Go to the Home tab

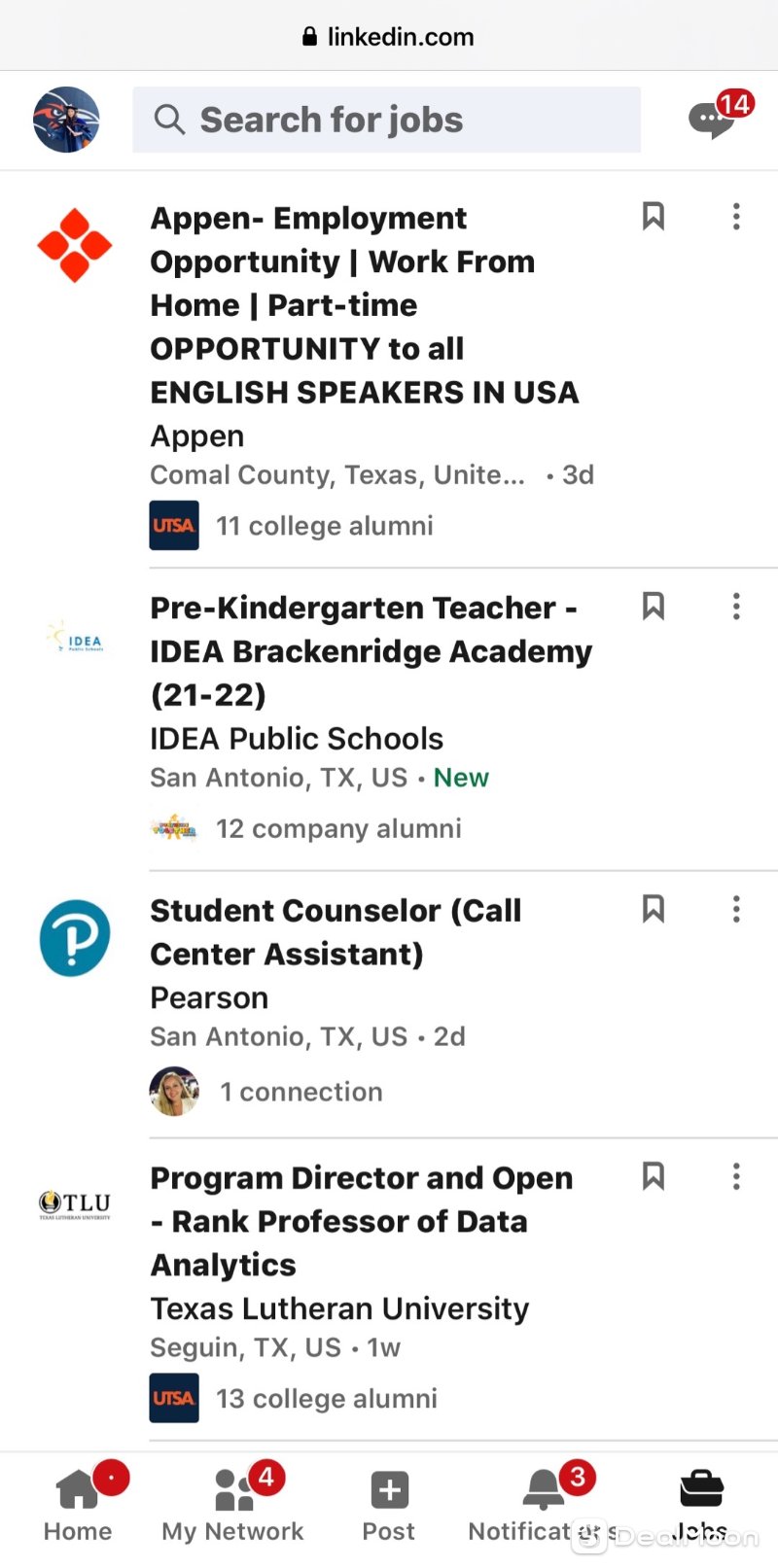click(78, 1504)
